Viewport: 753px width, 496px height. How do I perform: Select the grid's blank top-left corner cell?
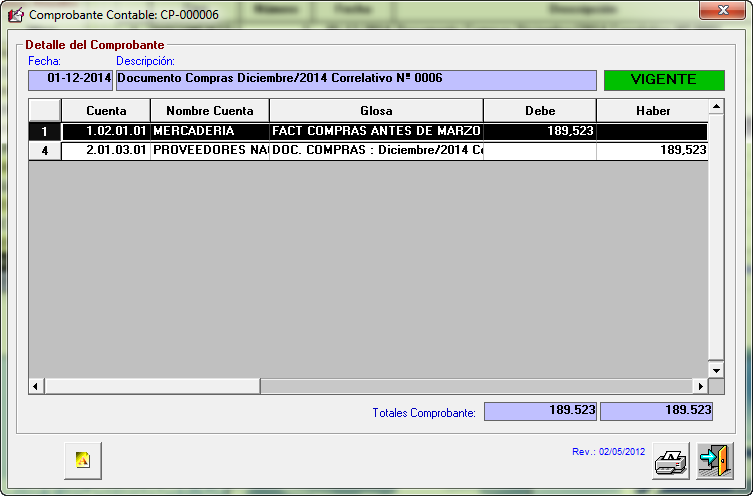click(x=45, y=111)
